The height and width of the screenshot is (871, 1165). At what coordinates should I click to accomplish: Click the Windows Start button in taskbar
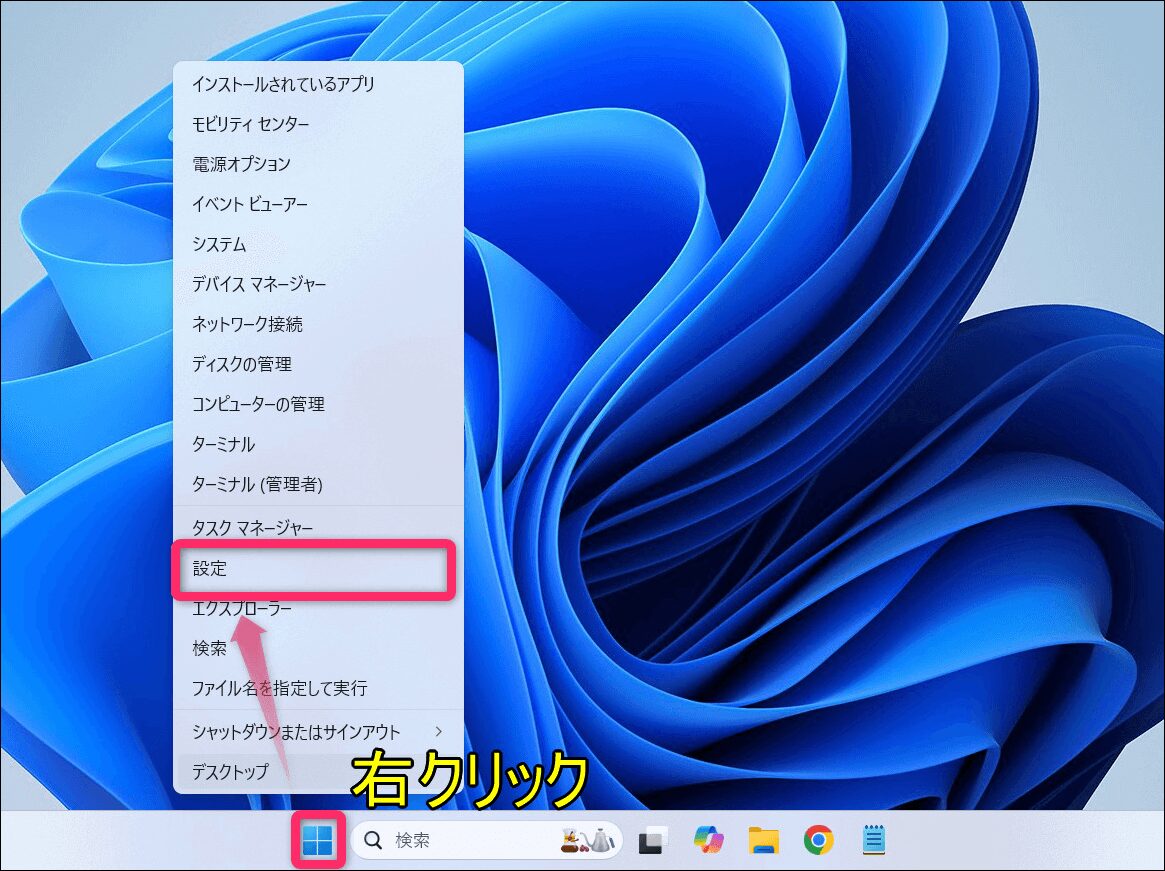click(x=318, y=841)
